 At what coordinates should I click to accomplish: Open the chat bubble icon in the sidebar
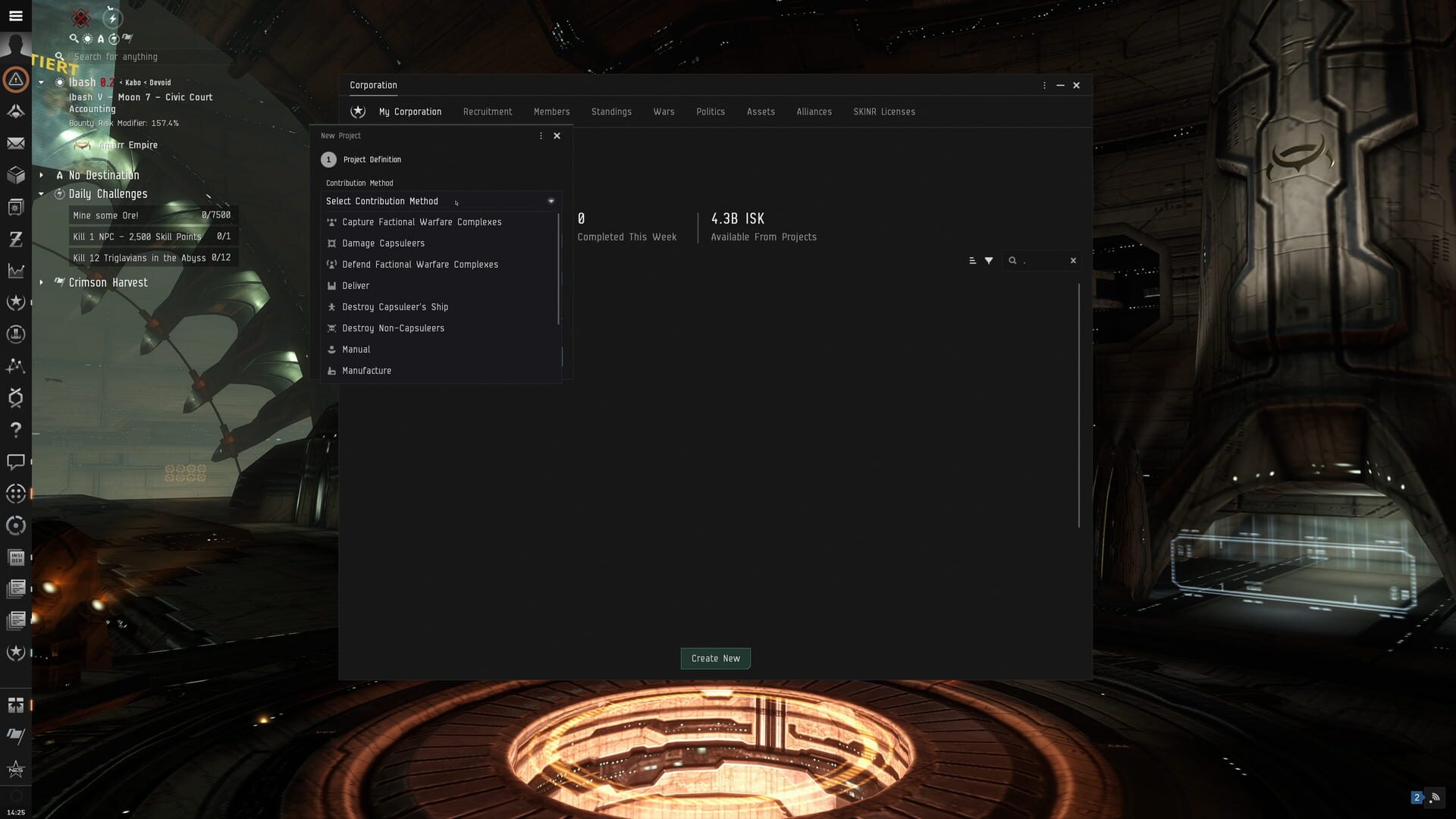click(15, 460)
